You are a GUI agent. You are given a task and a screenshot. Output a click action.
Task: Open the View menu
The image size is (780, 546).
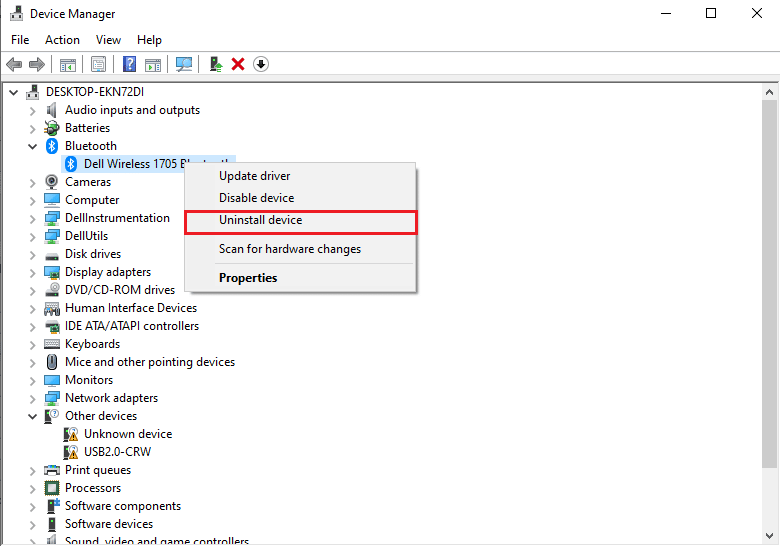click(x=108, y=40)
